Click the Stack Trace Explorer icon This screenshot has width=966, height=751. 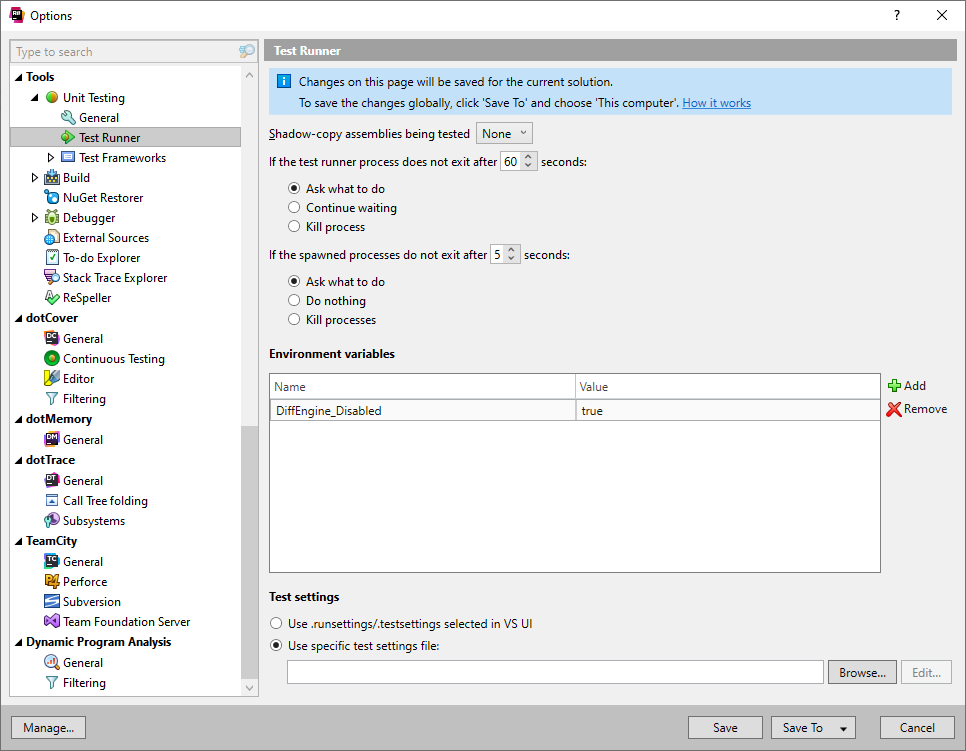(52, 277)
